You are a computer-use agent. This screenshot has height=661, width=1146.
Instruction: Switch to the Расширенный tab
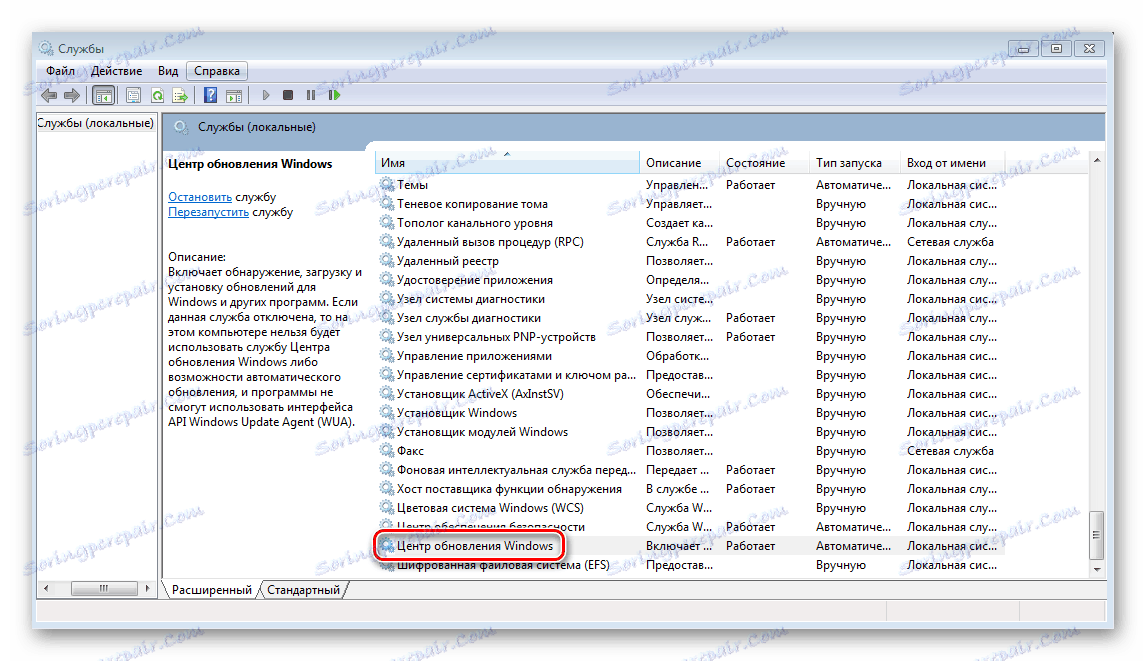click(x=213, y=589)
